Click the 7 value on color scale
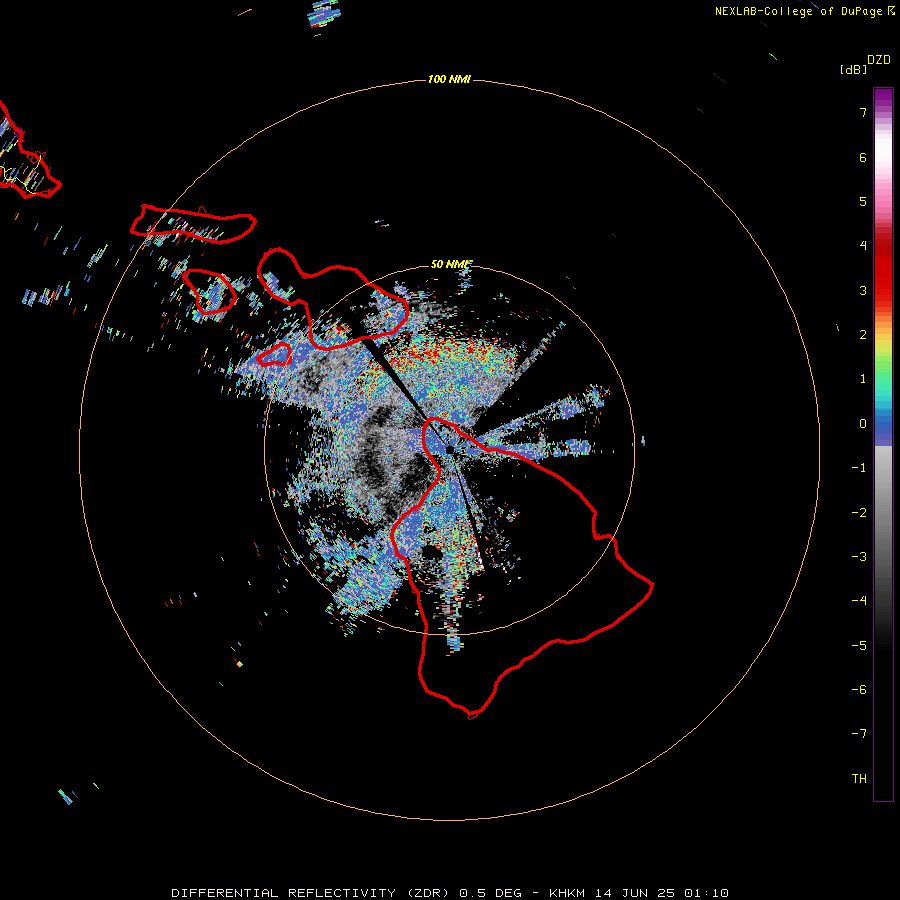The height and width of the screenshot is (900, 900). 863,112
